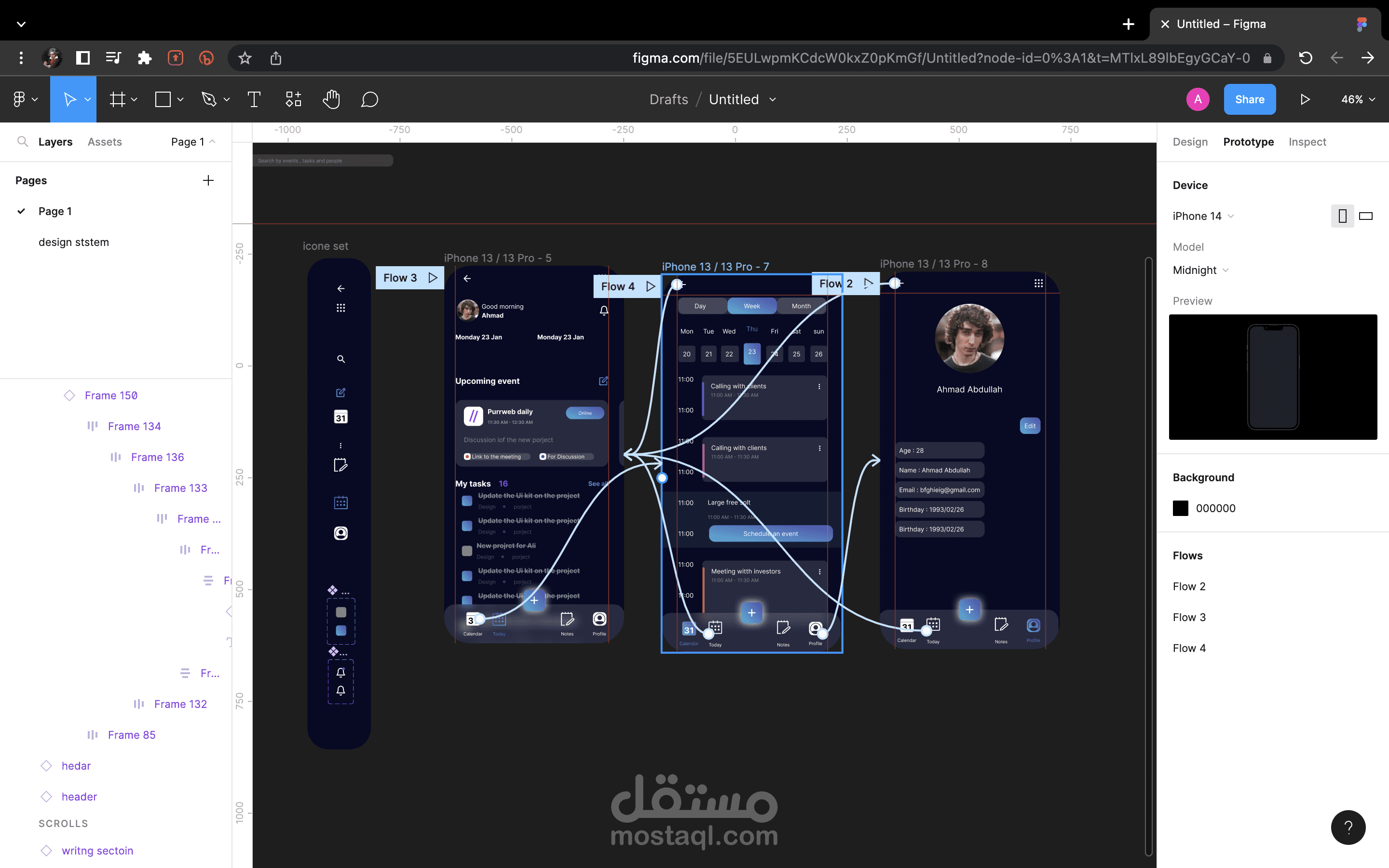Click the blue Share button
This screenshot has height=868, width=1389.
pyautogui.click(x=1250, y=100)
